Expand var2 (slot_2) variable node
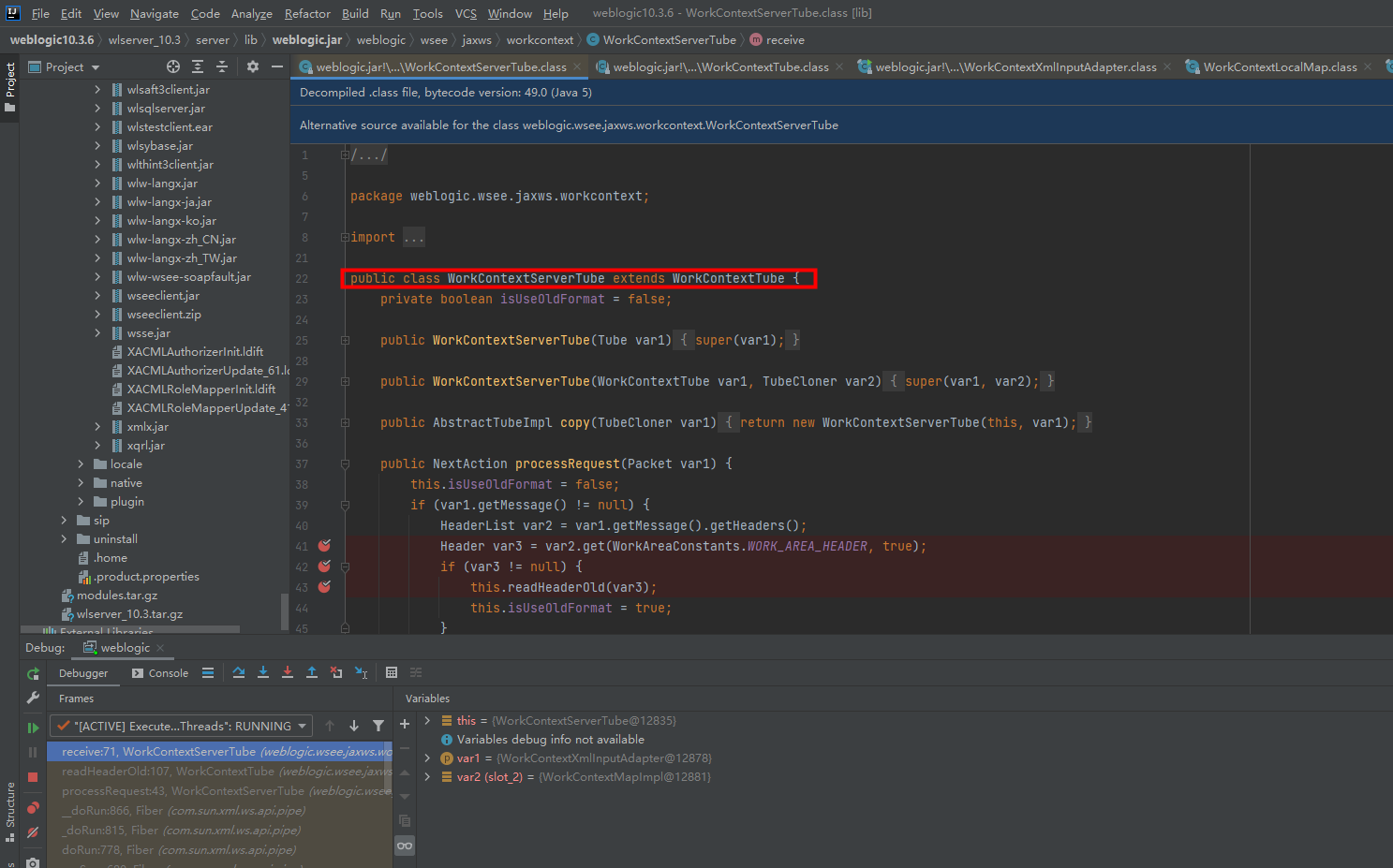Viewport: 1393px width, 868px height. pyautogui.click(x=427, y=776)
